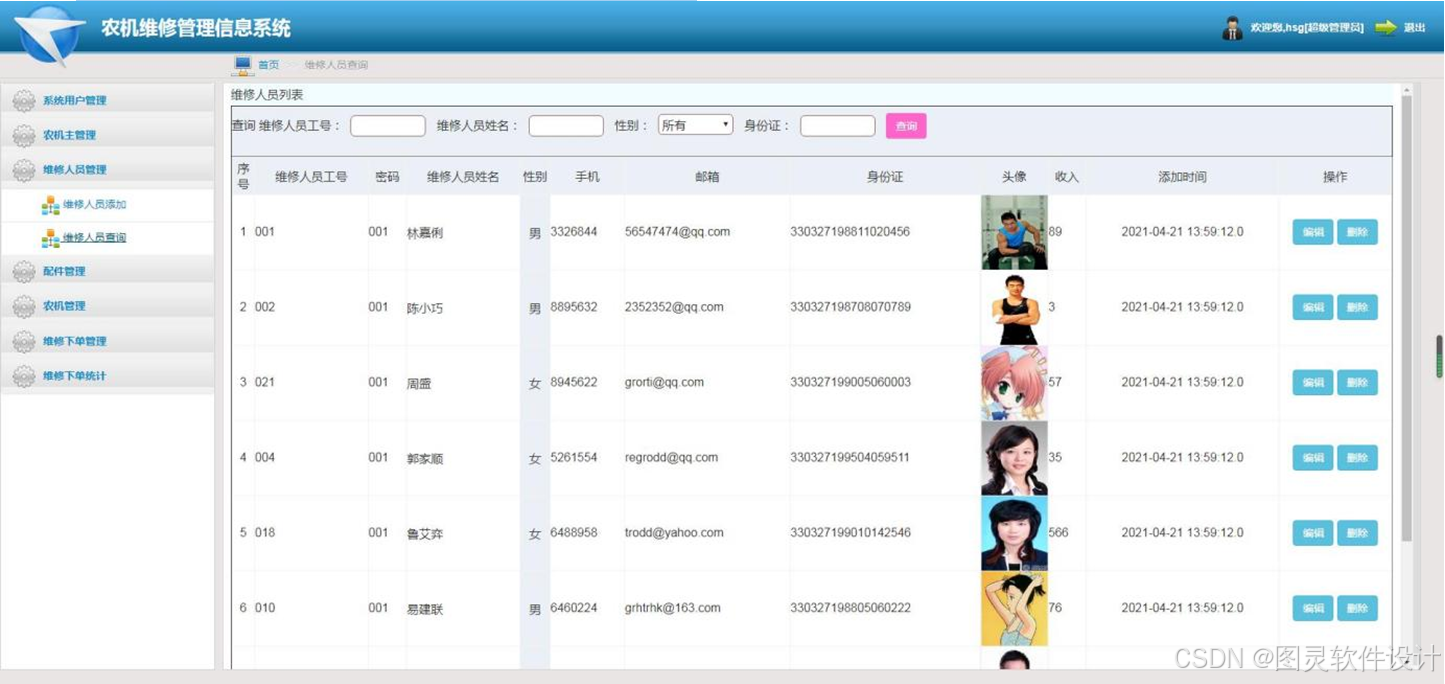Open 维修下单管理 menu section

[107, 341]
